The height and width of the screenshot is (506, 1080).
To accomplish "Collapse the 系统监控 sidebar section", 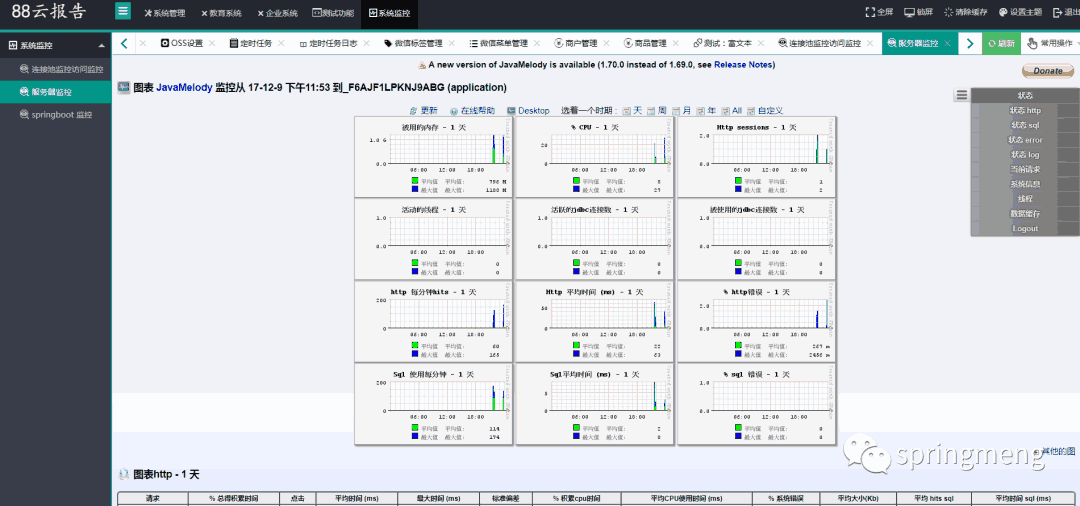I will (x=56, y=45).
